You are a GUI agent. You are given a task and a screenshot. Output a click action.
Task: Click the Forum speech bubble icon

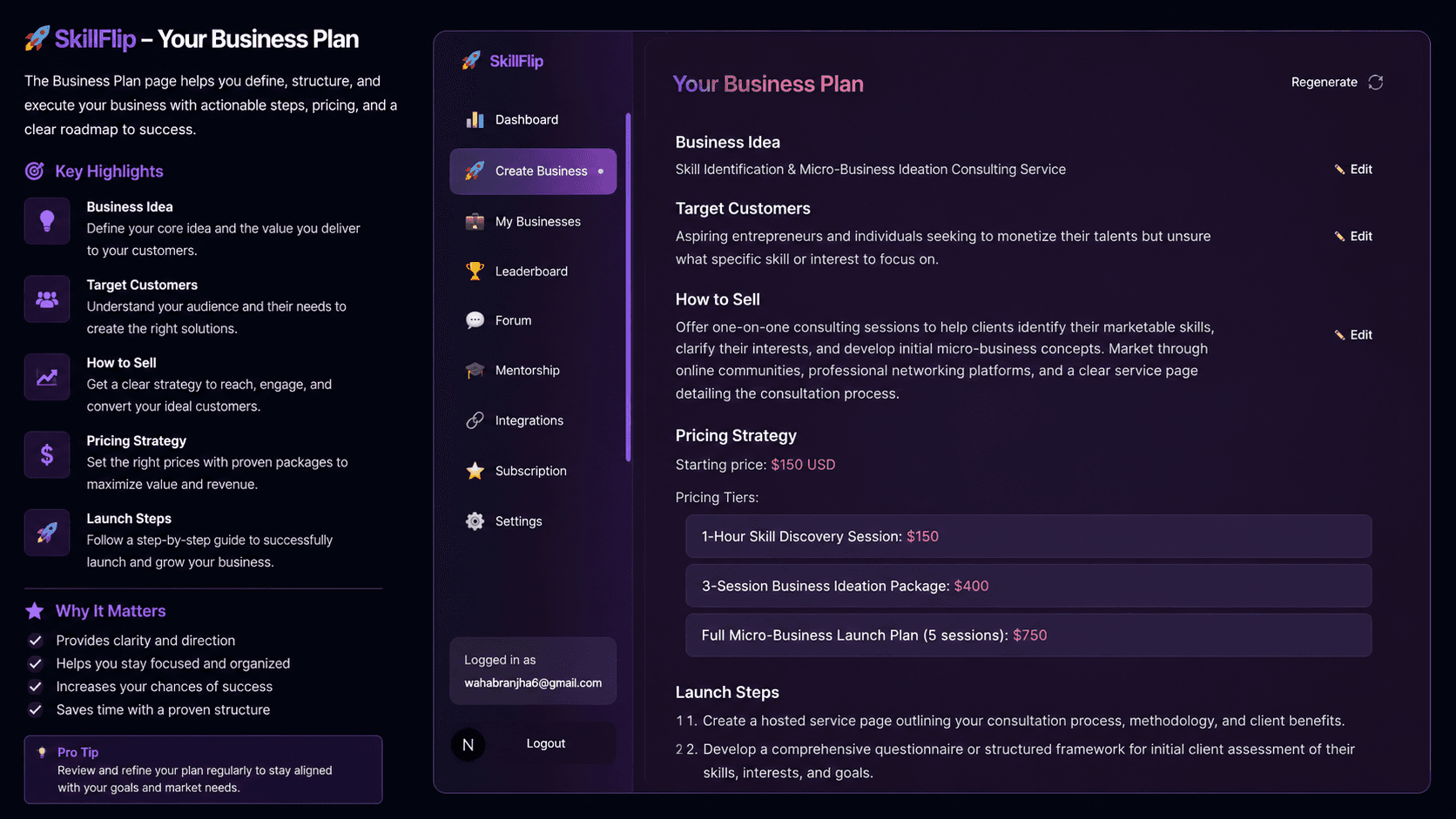(x=475, y=320)
